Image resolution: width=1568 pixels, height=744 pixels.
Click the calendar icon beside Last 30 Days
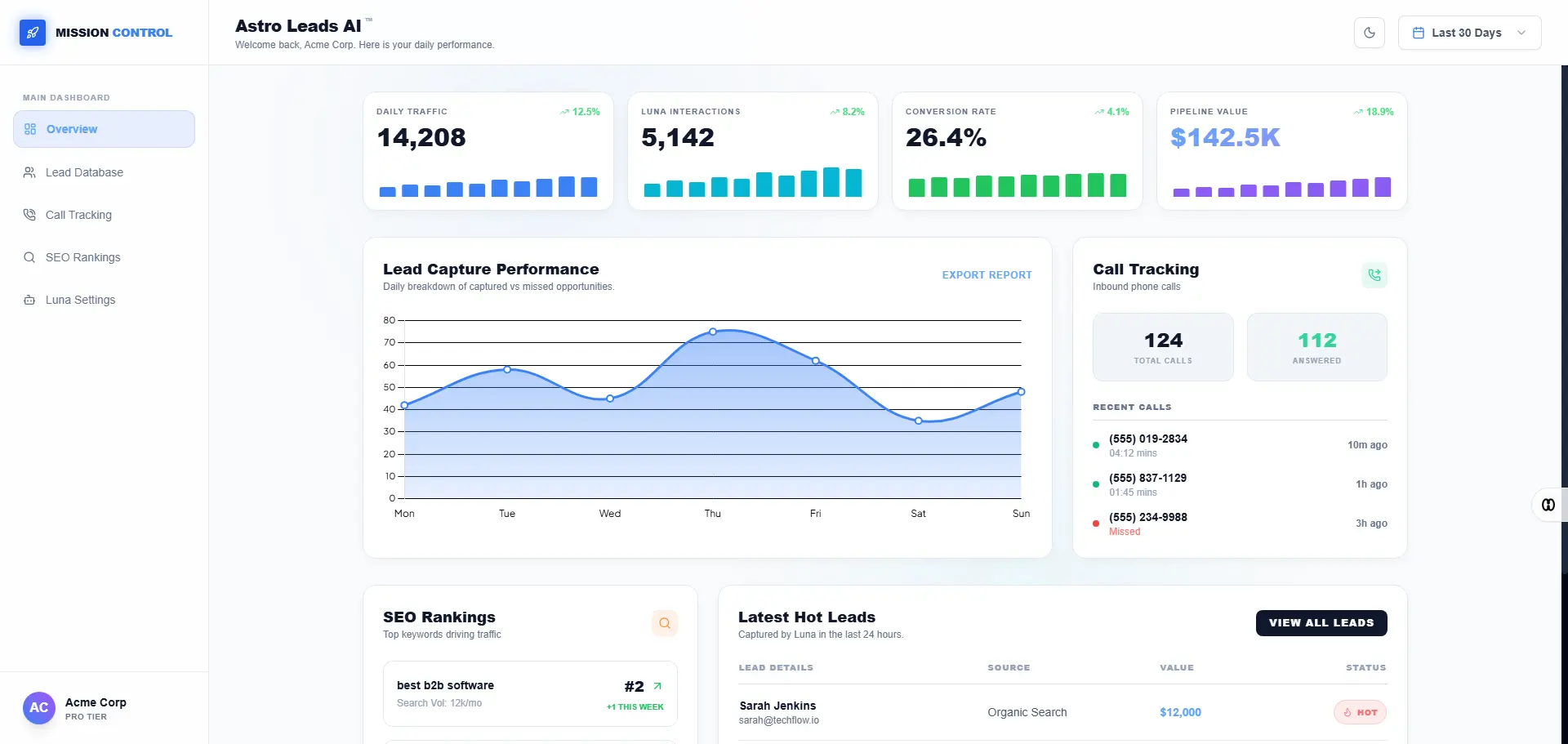(x=1420, y=32)
